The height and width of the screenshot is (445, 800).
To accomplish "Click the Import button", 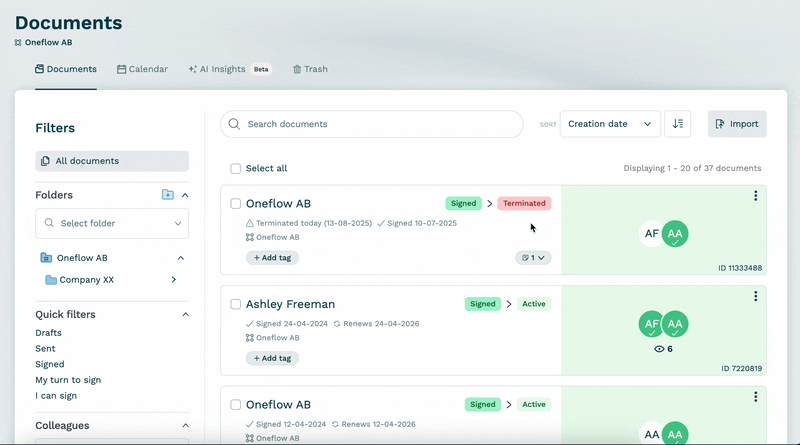I will [x=737, y=124].
